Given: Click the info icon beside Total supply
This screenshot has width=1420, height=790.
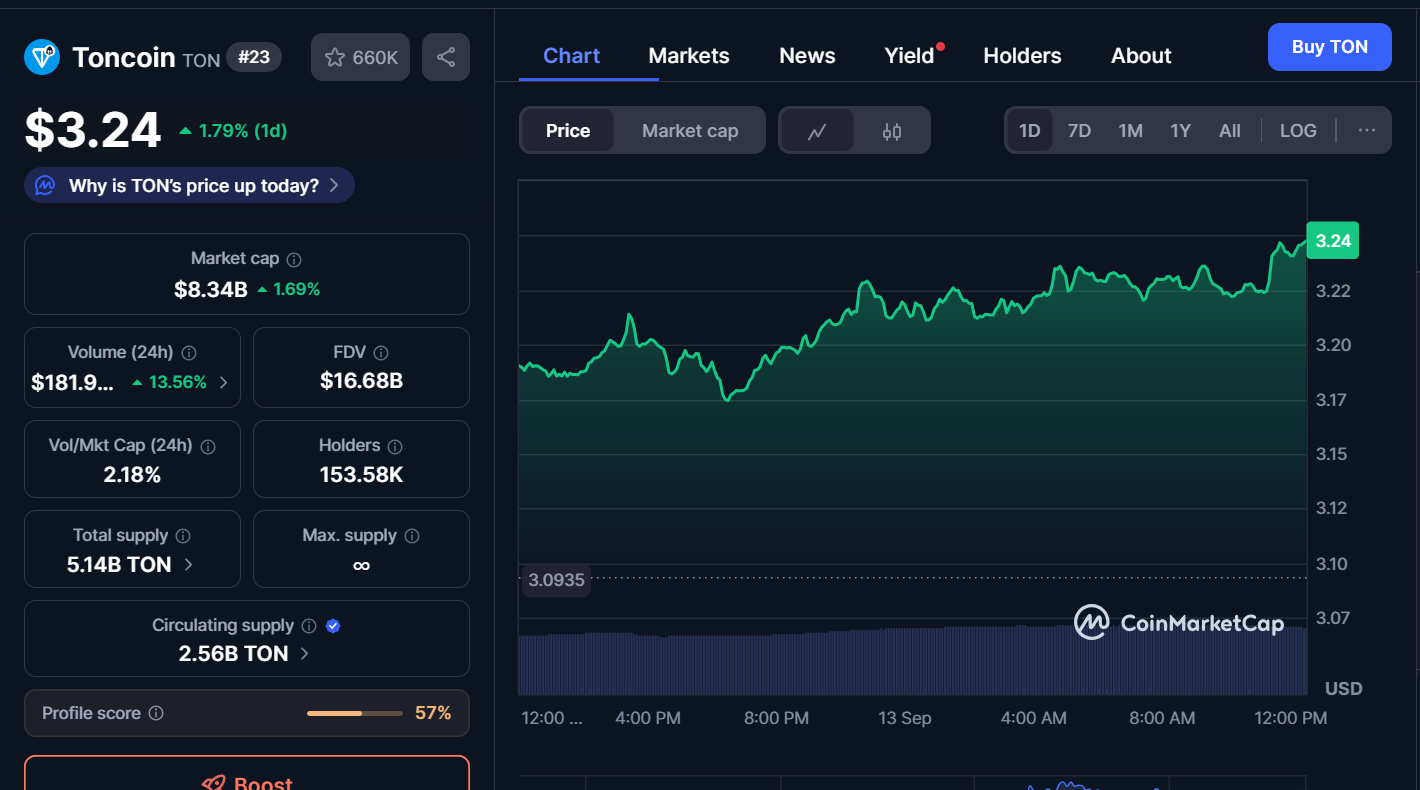Looking at the screenshot, I should [x=183, y=536].
